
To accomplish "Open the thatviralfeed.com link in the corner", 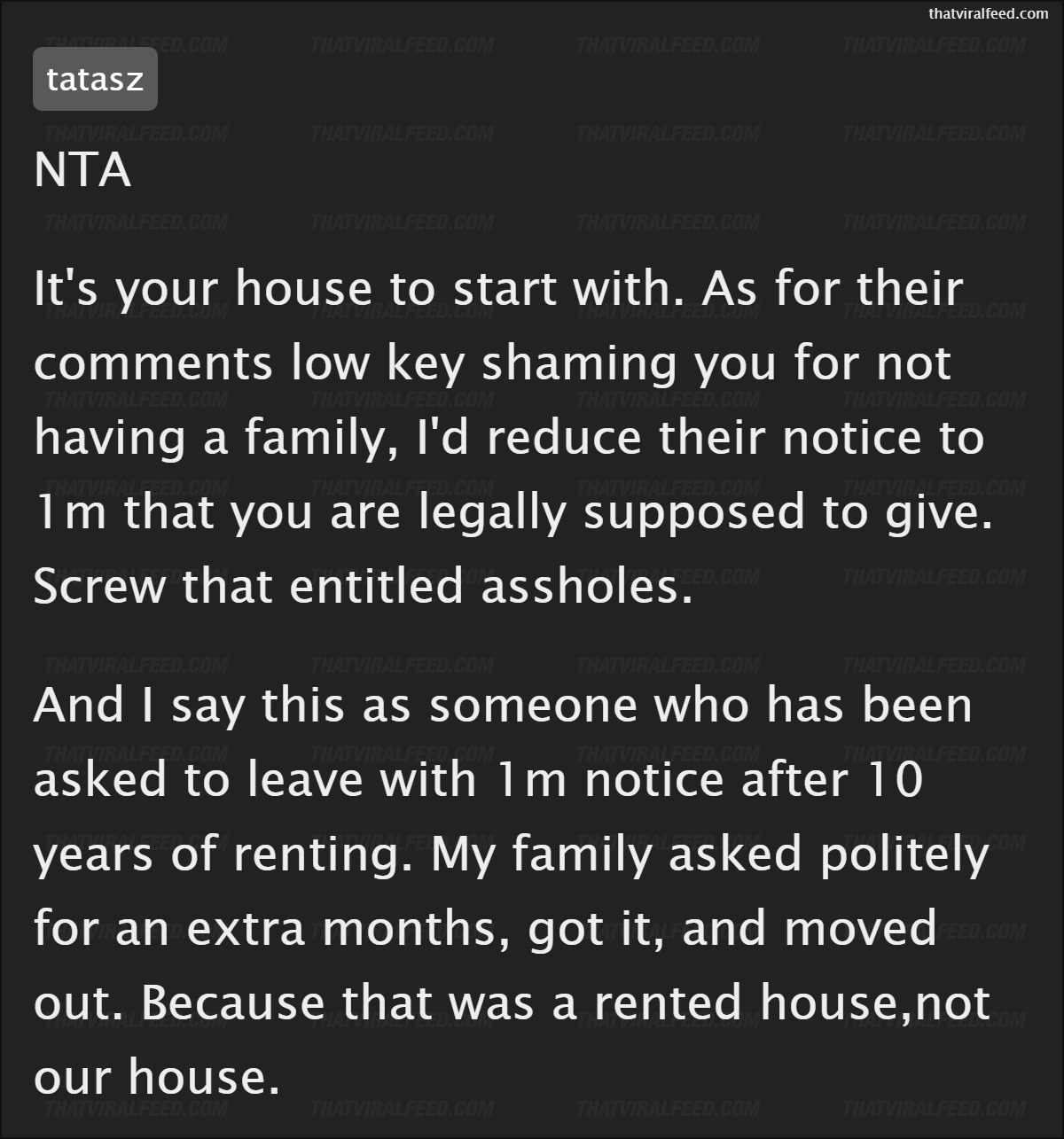I will [x=988, y=13].
